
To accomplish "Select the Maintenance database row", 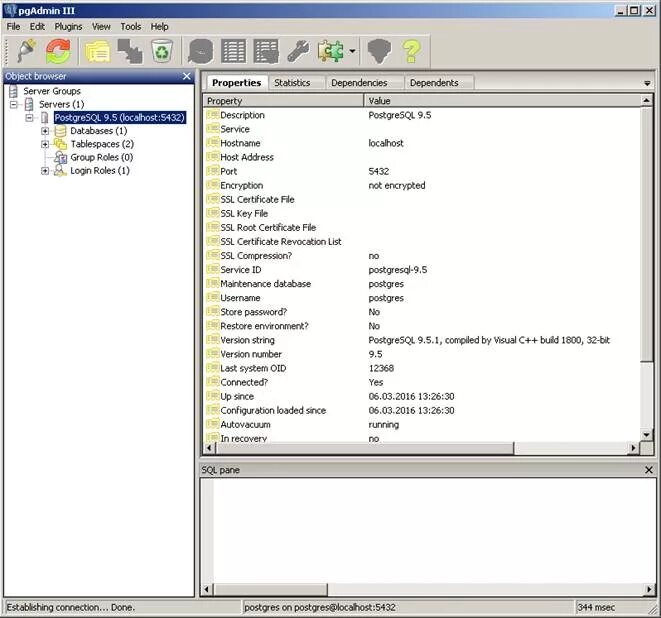I will 422,284.
